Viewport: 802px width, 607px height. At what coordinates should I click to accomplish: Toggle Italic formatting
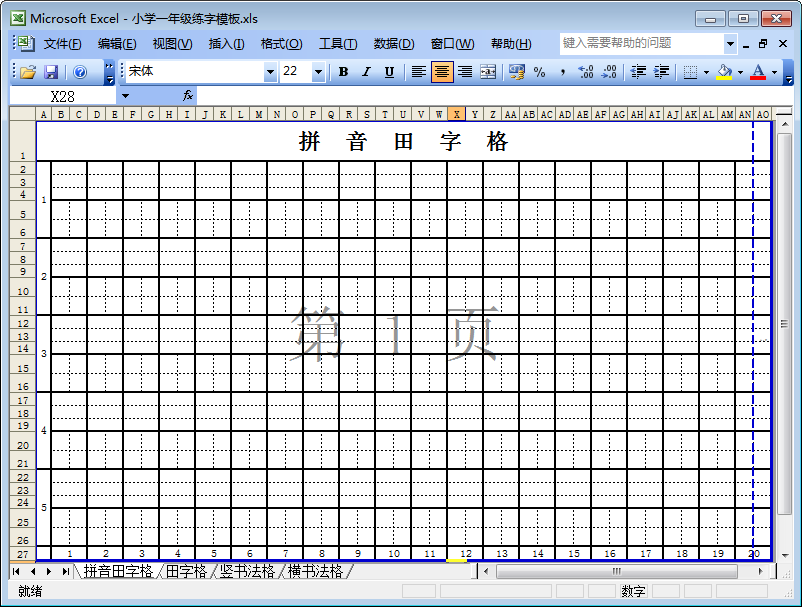366,72
